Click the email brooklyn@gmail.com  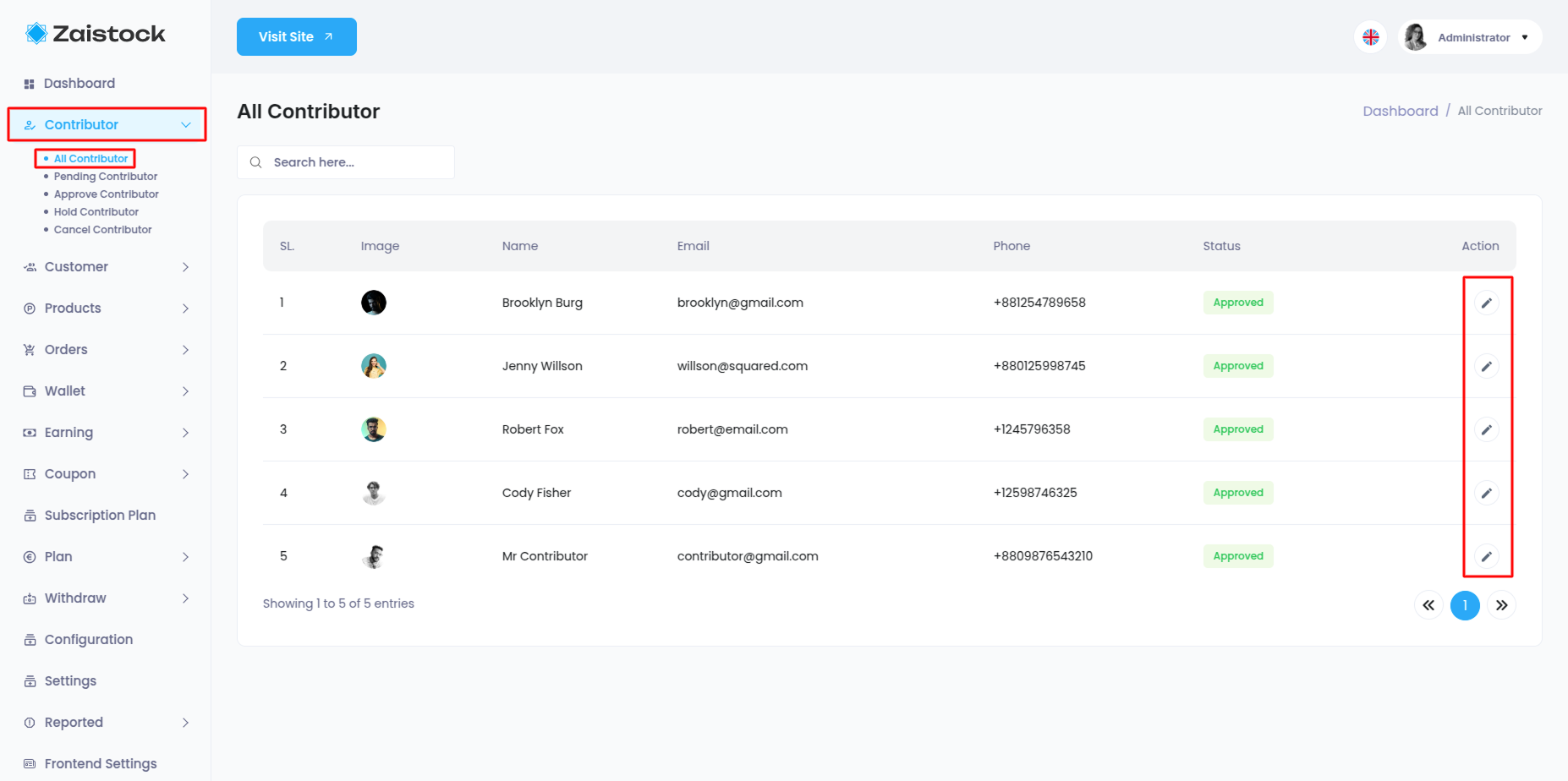(740, 303)
